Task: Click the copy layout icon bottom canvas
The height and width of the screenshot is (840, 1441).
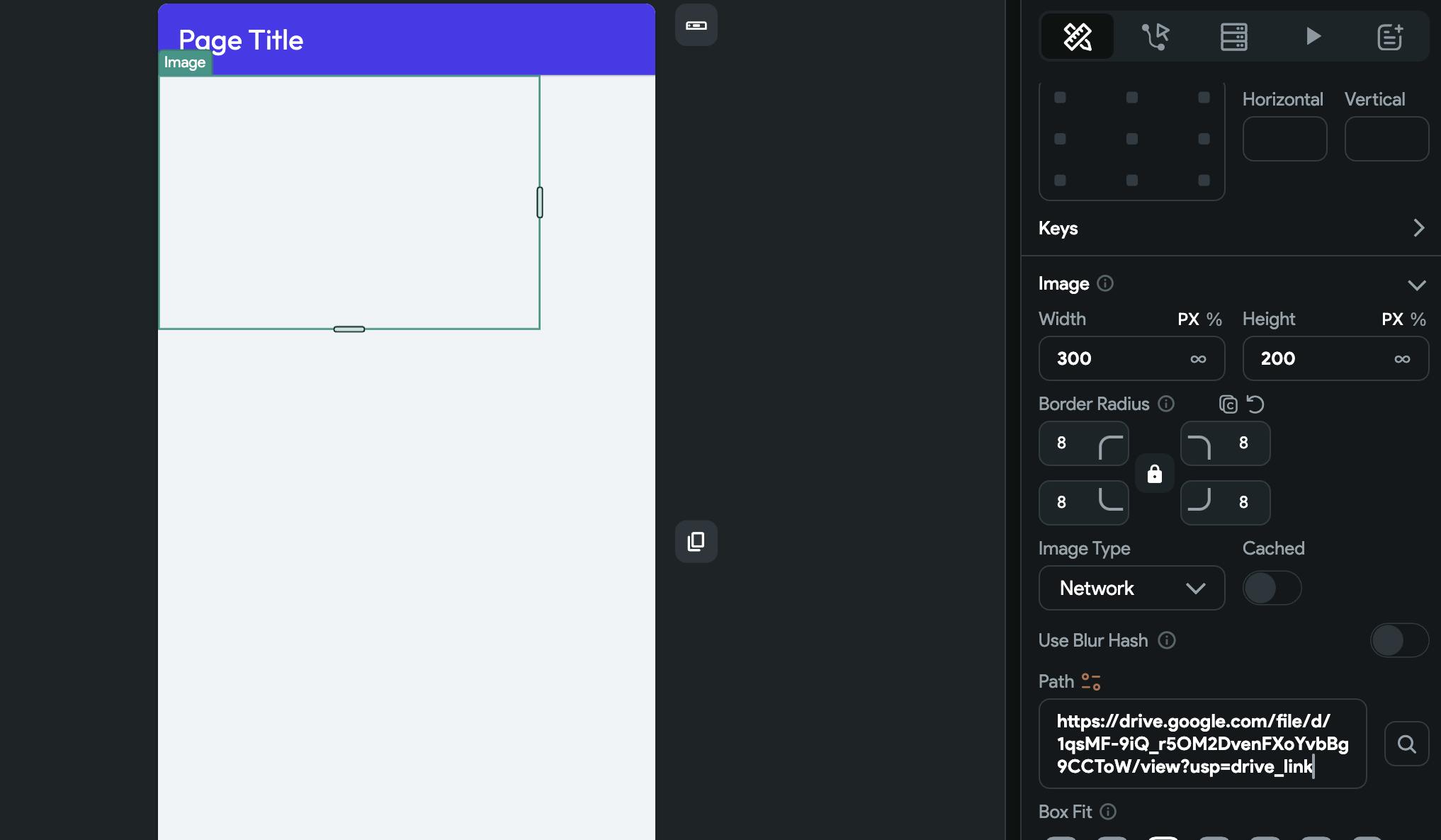Action: point(697,541)
